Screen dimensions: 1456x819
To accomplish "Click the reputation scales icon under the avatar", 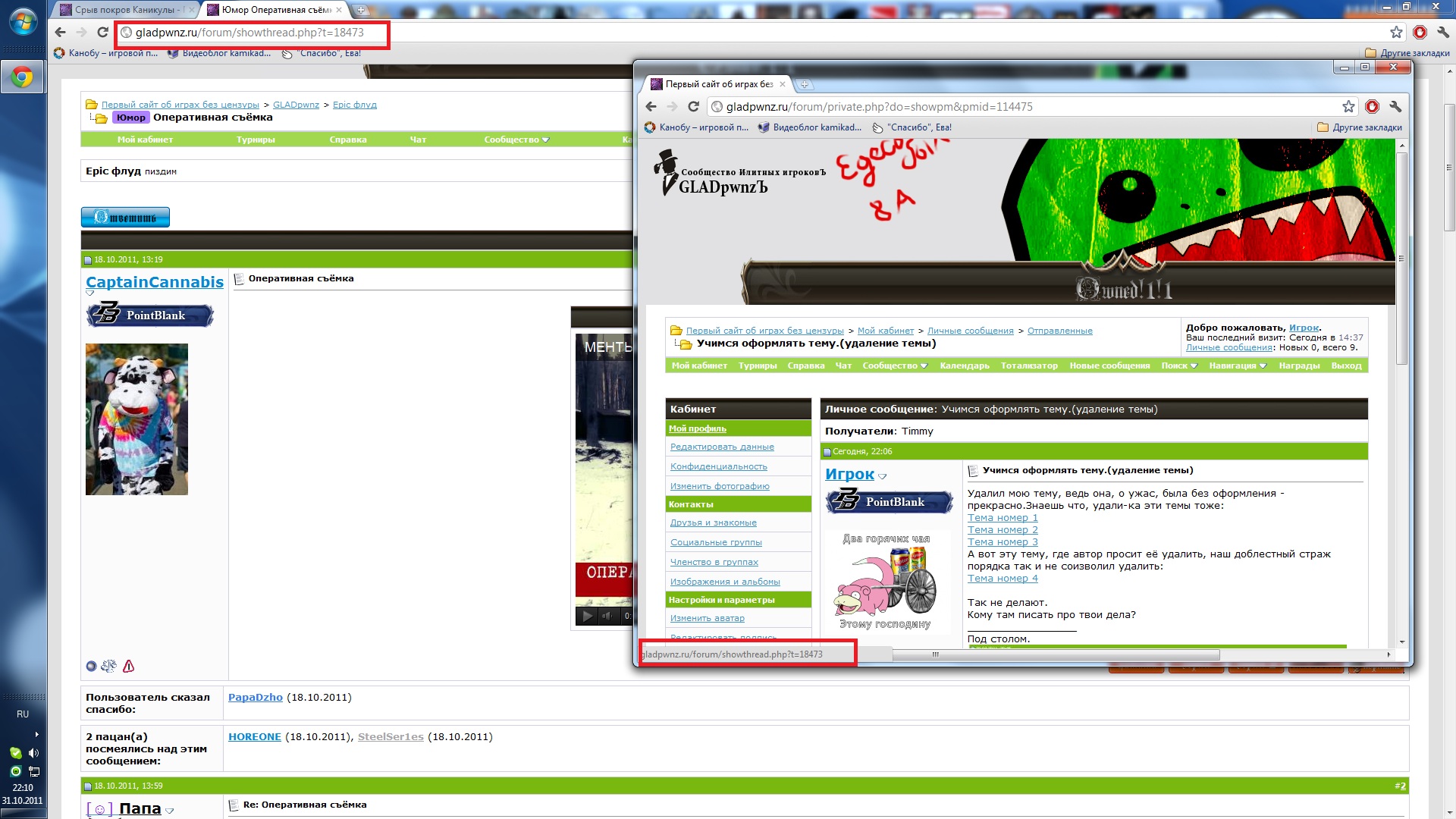I will [109, 666].
